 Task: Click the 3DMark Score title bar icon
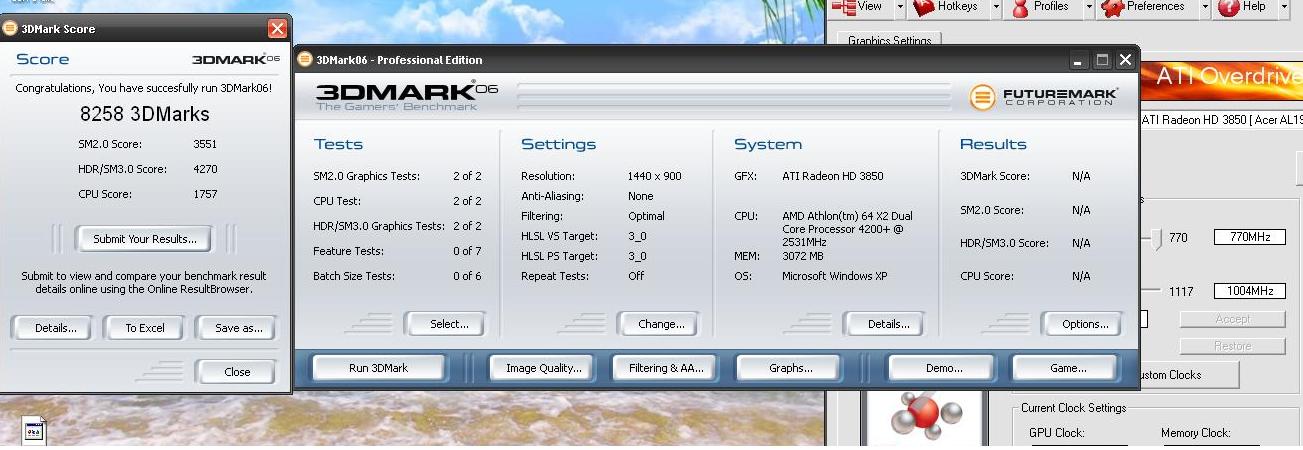pyautogui.click(x=11, y=29)
